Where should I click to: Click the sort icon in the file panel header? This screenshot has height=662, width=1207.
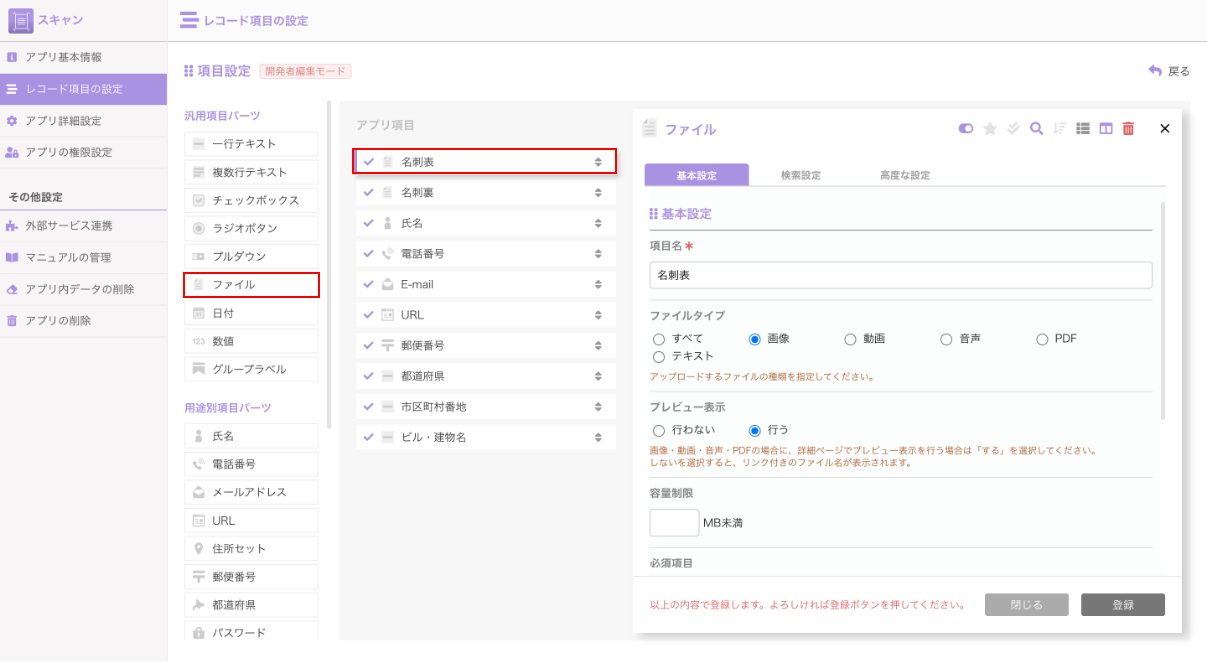click(1060, 130)
